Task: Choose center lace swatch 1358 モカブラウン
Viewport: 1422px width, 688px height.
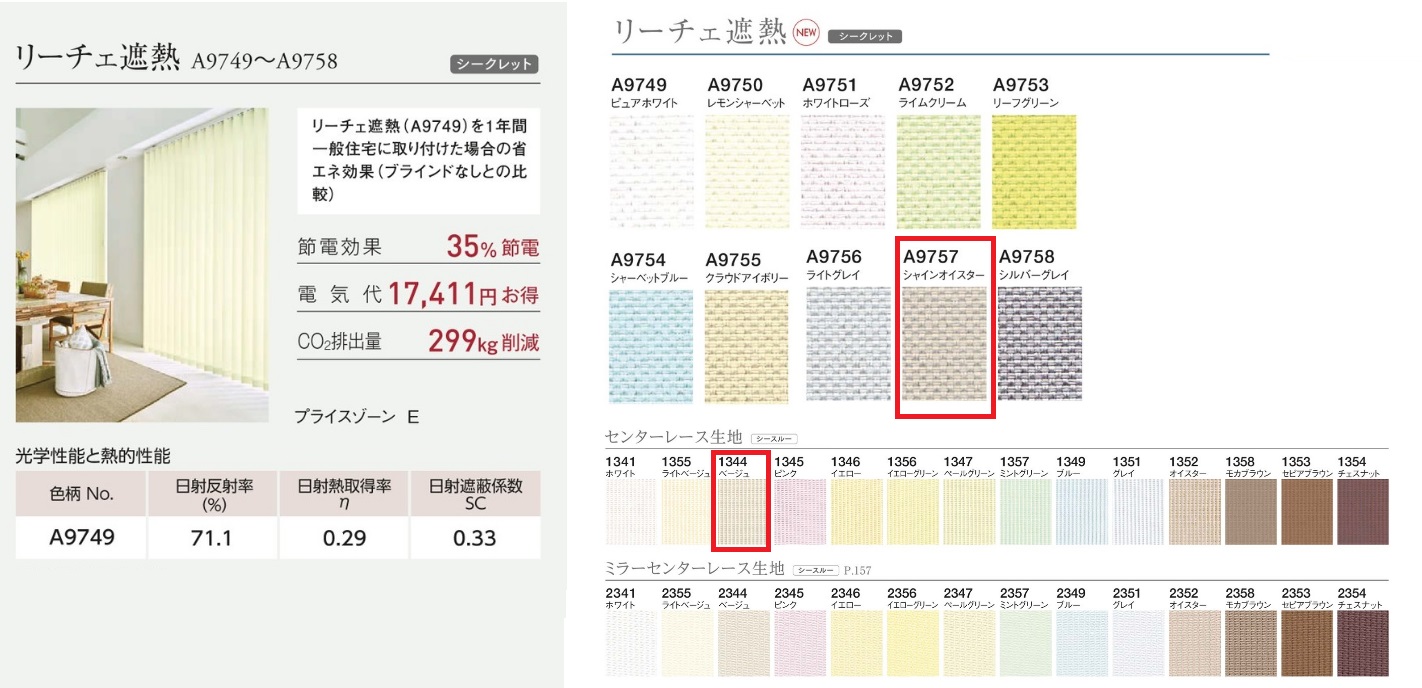Action: point(1251,511)
